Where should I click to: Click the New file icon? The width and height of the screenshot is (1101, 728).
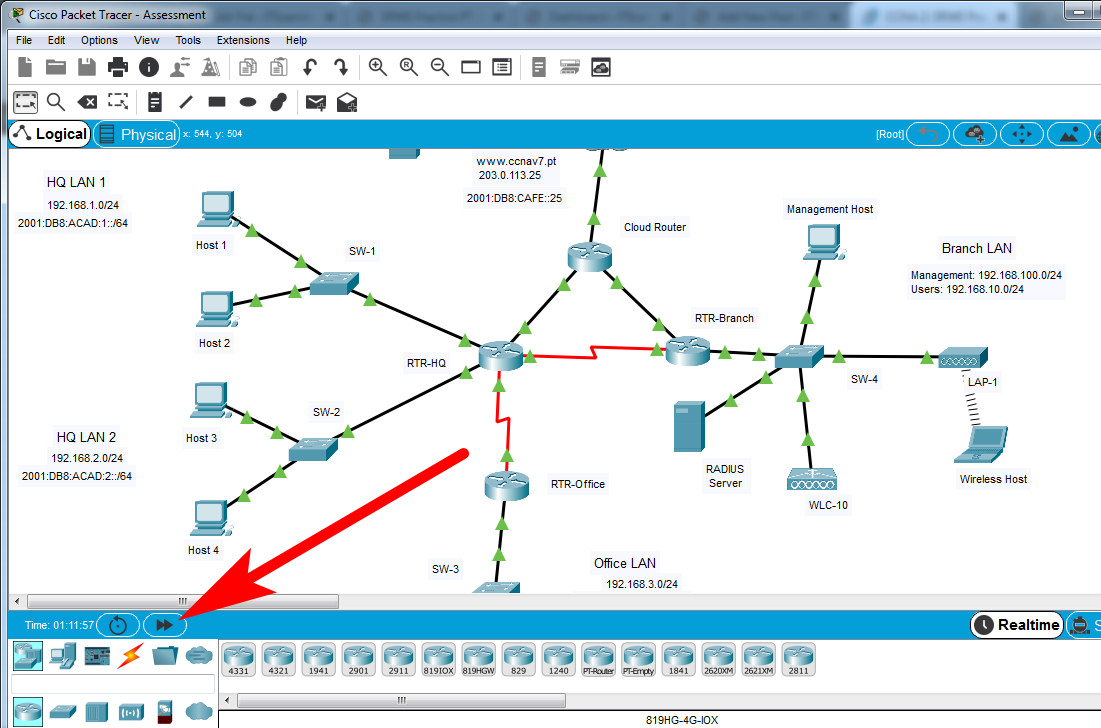tap(25, 67)
